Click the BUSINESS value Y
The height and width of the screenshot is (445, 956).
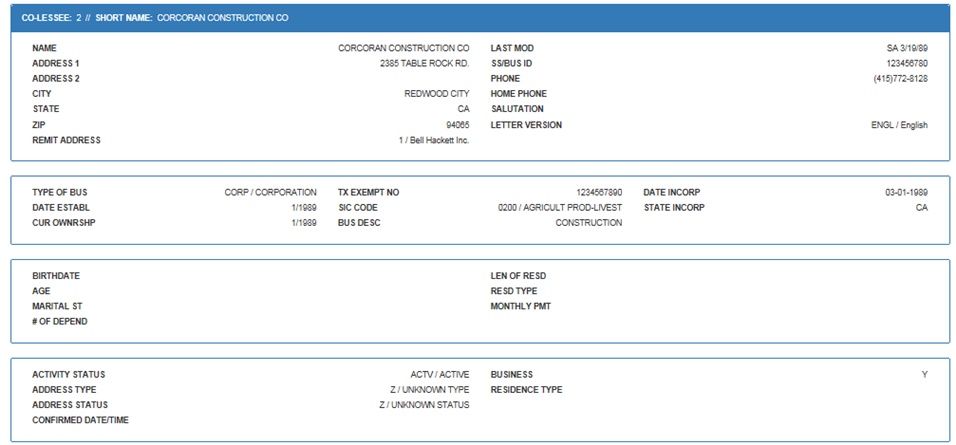(x=925, y=374)
